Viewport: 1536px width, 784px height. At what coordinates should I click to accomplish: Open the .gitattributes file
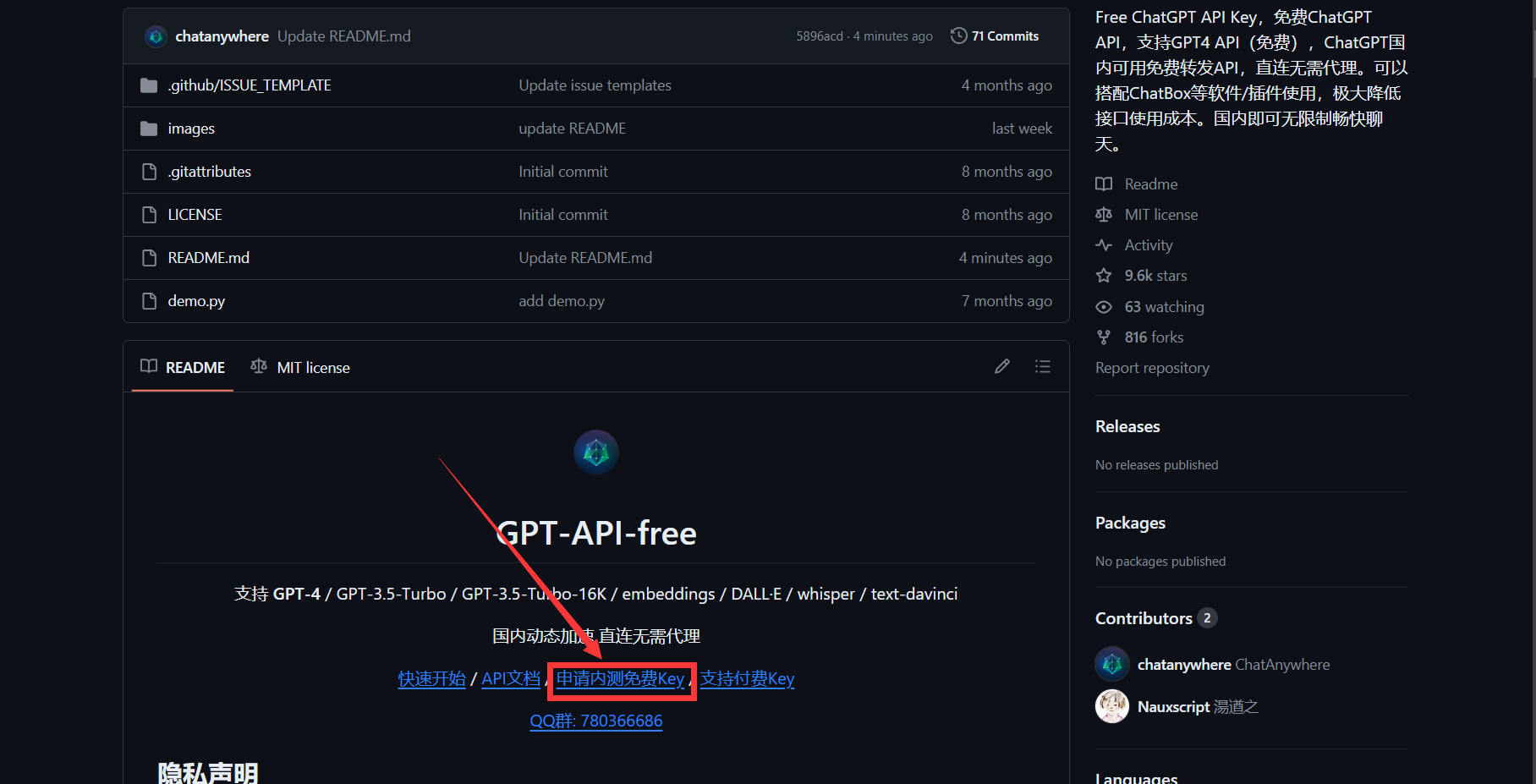pos(210,172)
